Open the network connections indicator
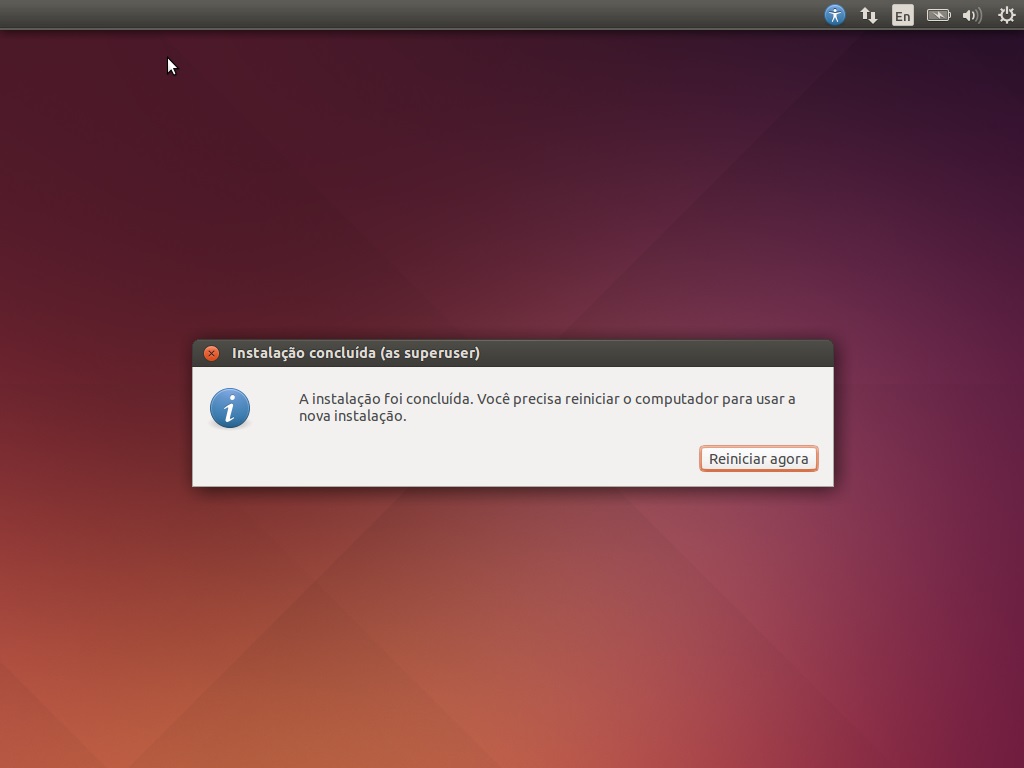 [869, 15]
